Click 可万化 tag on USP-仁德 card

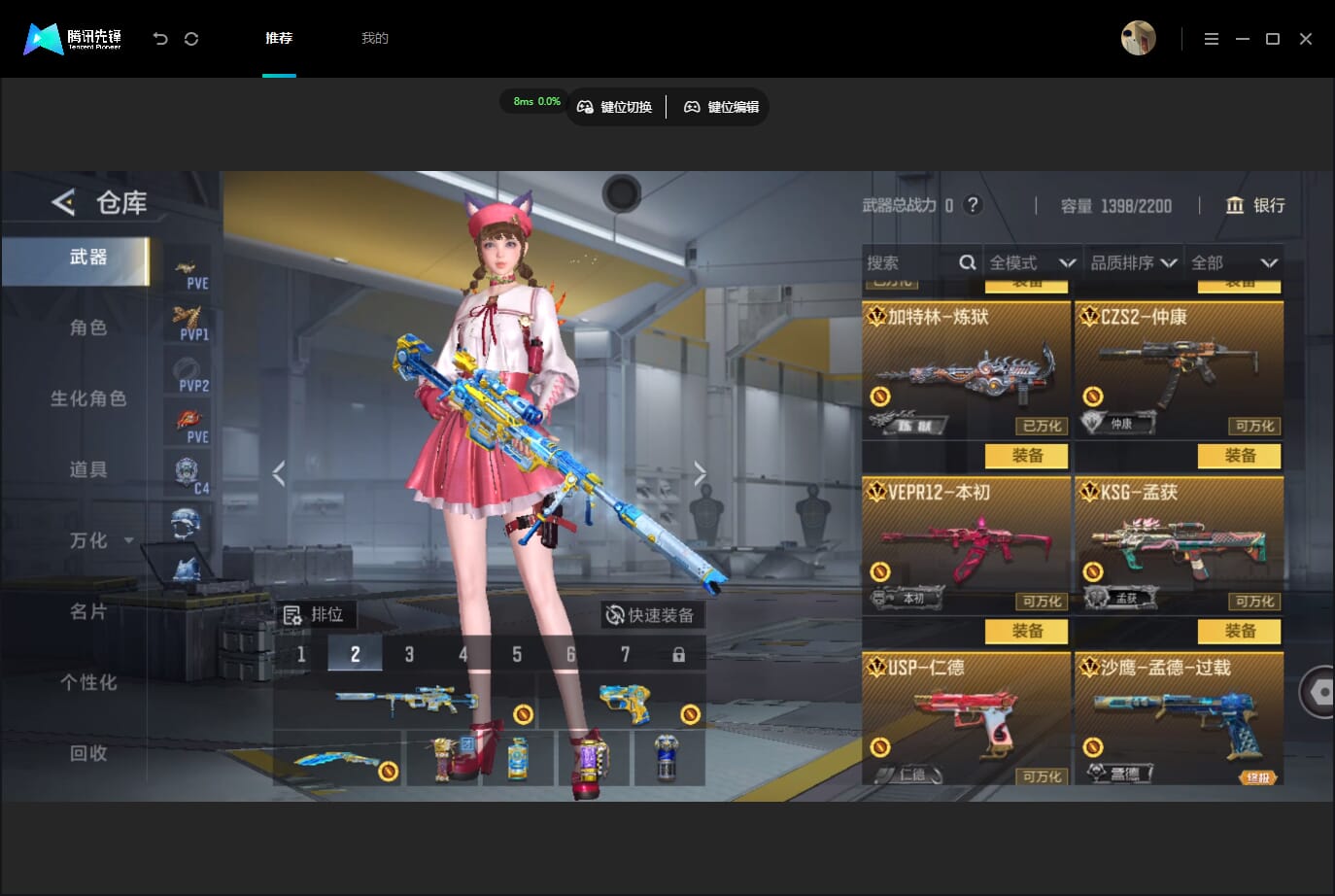click(1042, 776)
